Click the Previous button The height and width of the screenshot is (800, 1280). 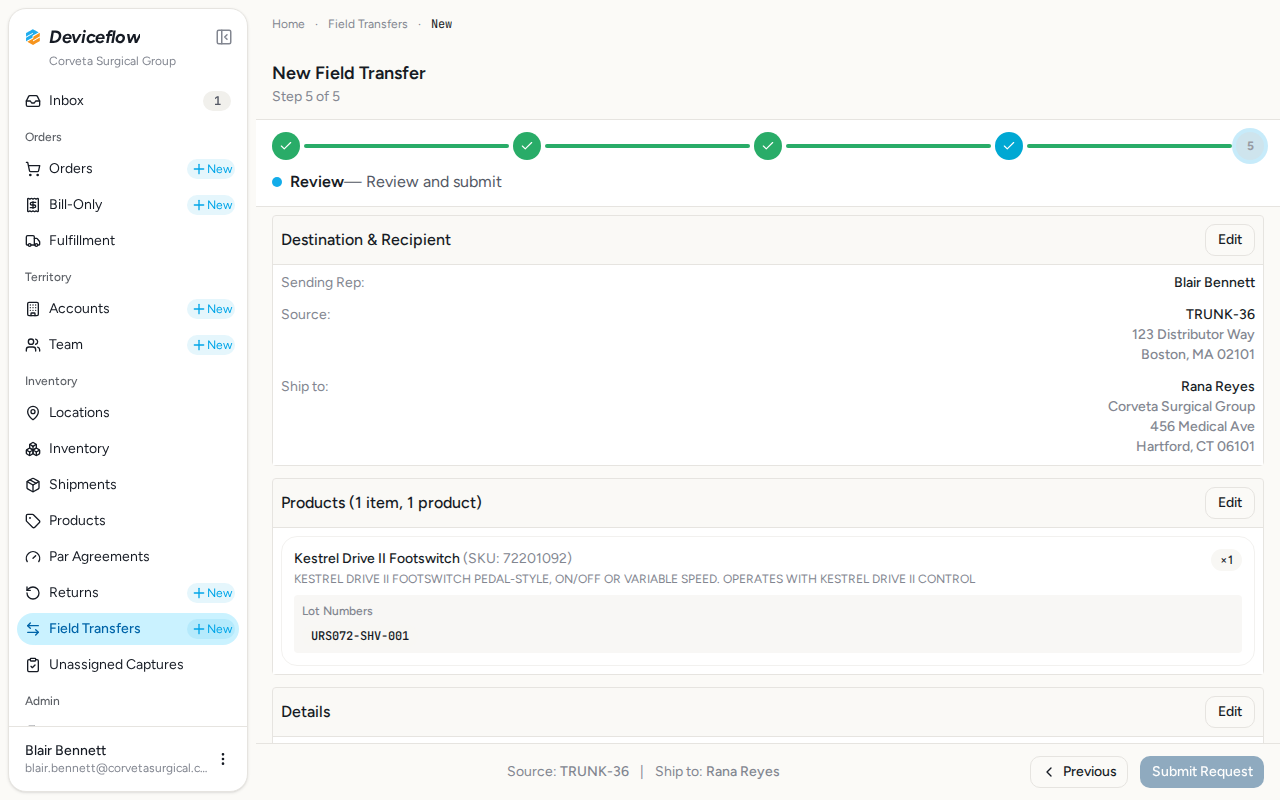pos(1079,772)
